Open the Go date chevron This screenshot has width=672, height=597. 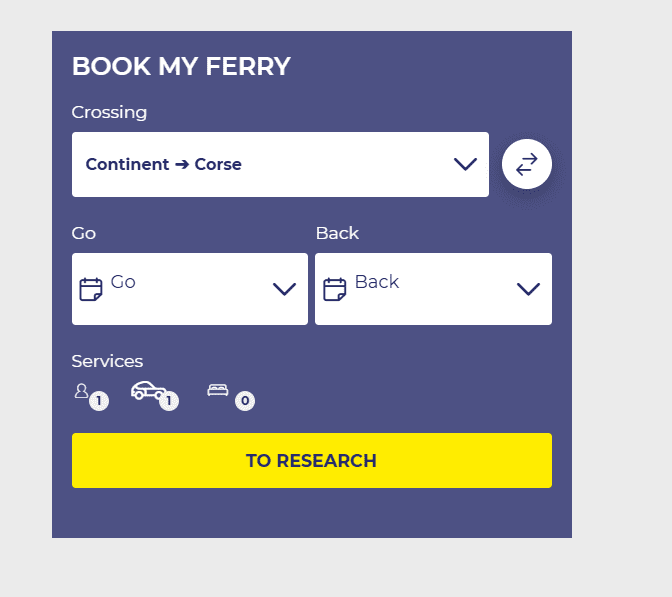point(284,289)
